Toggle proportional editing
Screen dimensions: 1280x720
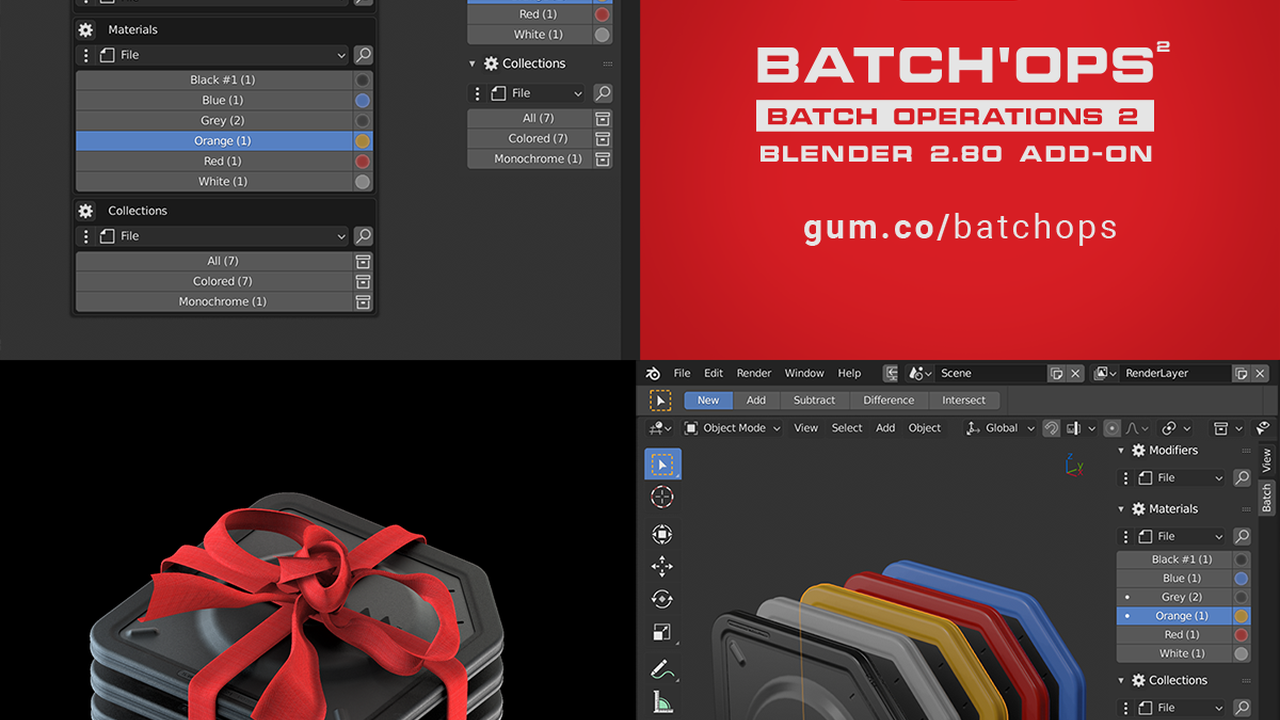(1111, 428)
